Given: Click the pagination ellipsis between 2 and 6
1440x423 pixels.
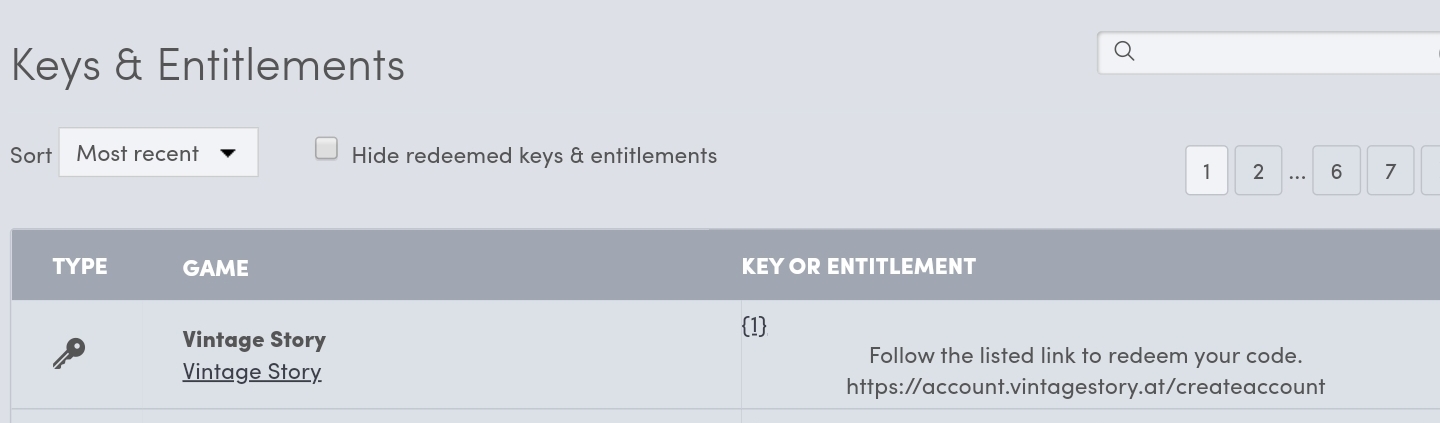Looking at the screenshot, I should pyautogui.click(x=1297, y=172).
